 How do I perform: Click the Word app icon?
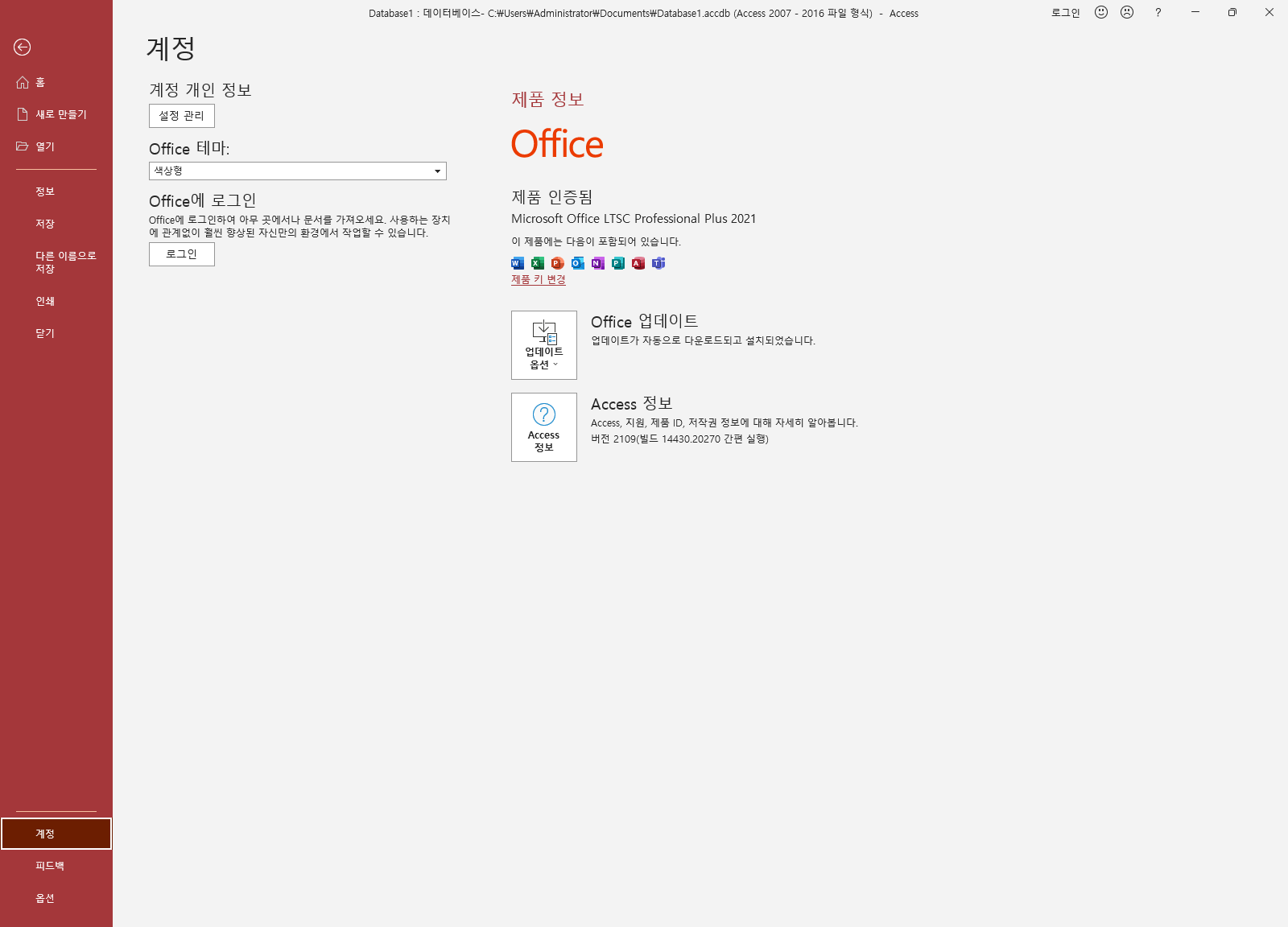pos(518,263)
